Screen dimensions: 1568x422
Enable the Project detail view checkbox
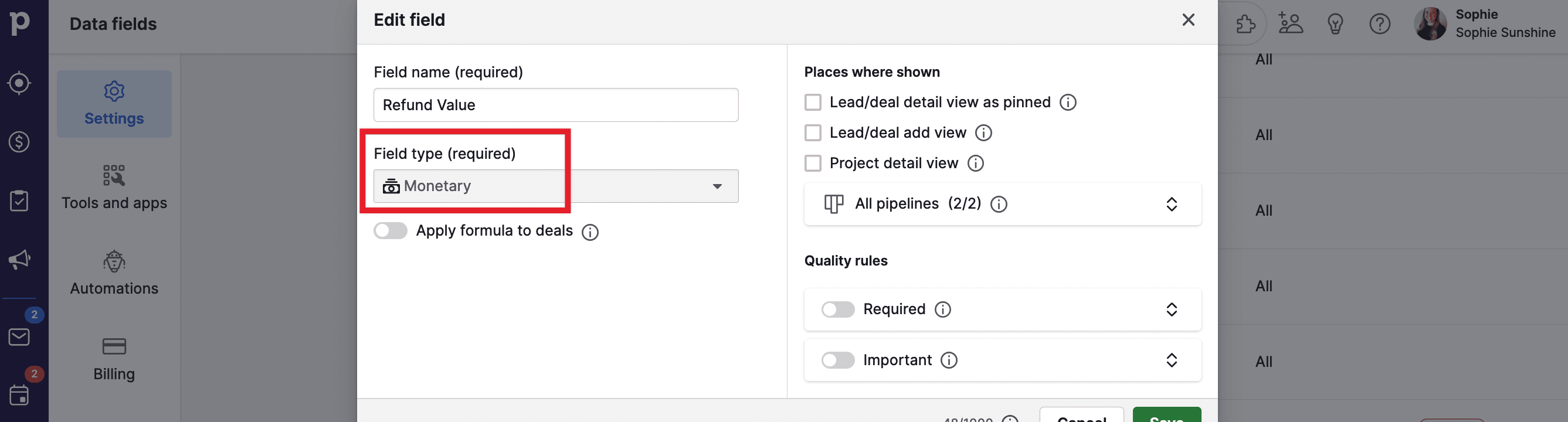813,163
